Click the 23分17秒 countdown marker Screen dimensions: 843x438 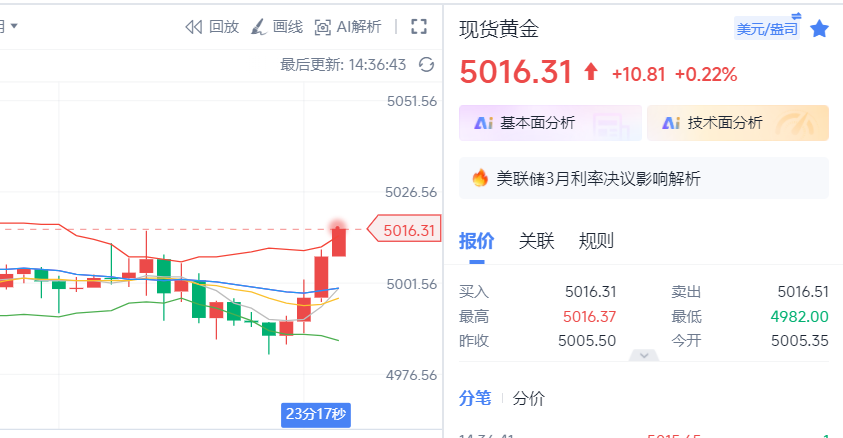coord(316,415)
